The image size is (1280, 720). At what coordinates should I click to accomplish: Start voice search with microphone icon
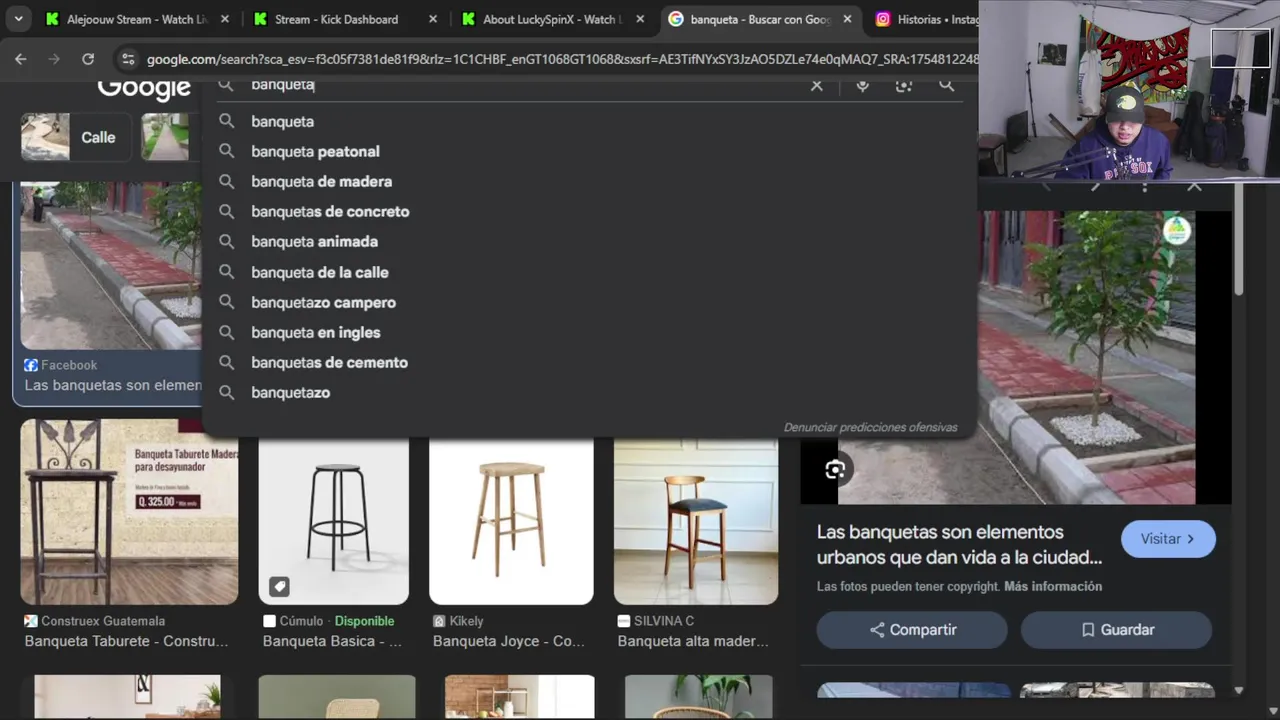862,85
